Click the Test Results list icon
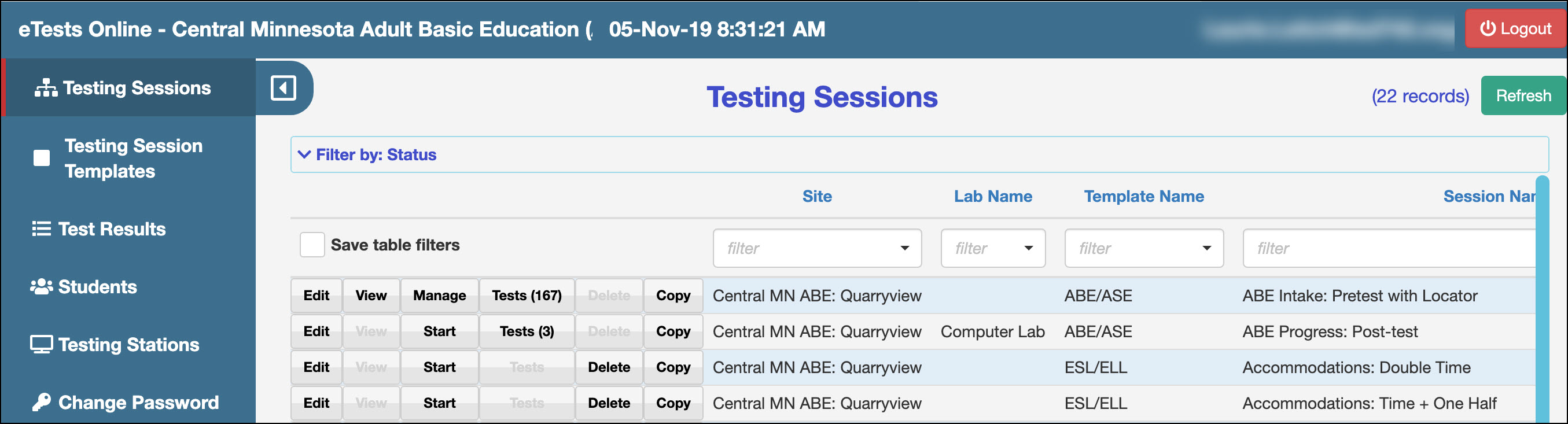Image resolution: width=1568 pixels, height=424 pixels. (42, 229)
